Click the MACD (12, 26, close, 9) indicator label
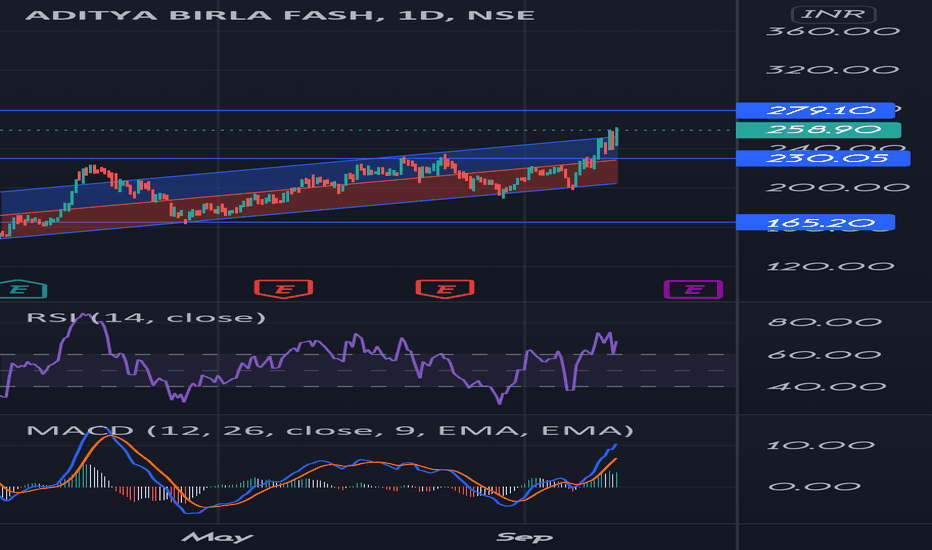 (330, 430)
